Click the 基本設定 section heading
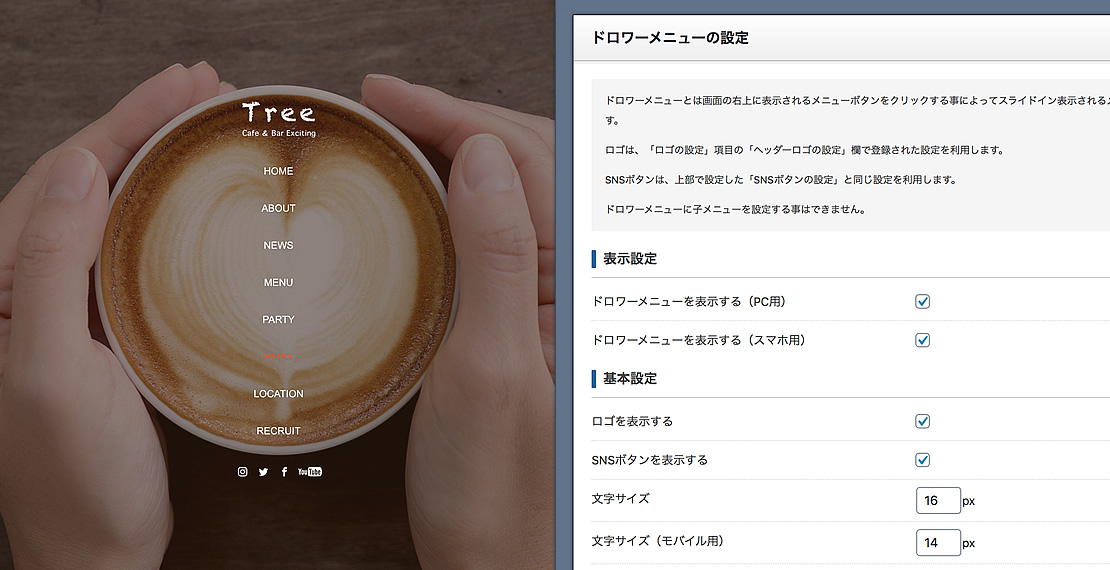1110x570 pixels. click(630, 379)
